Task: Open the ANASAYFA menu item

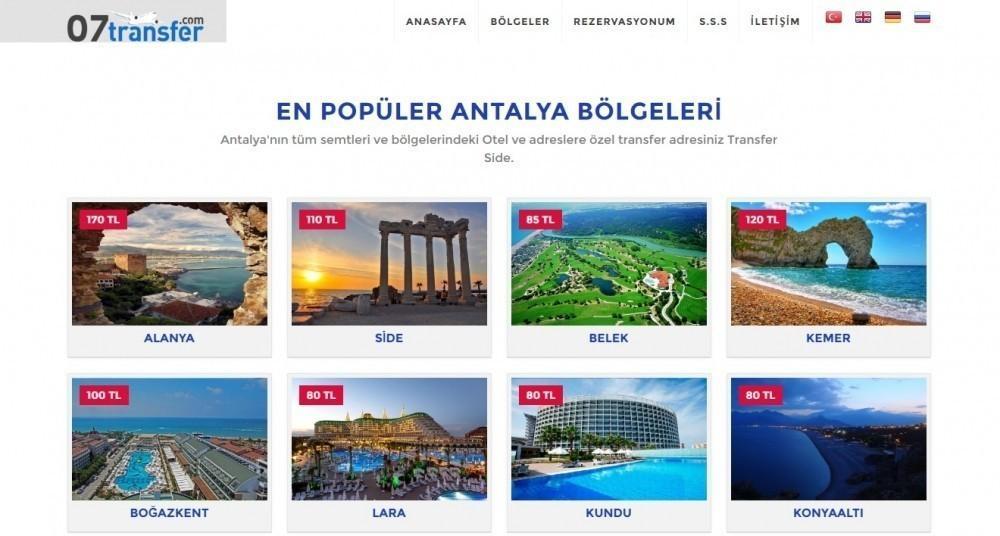Action: click(436, 22)
